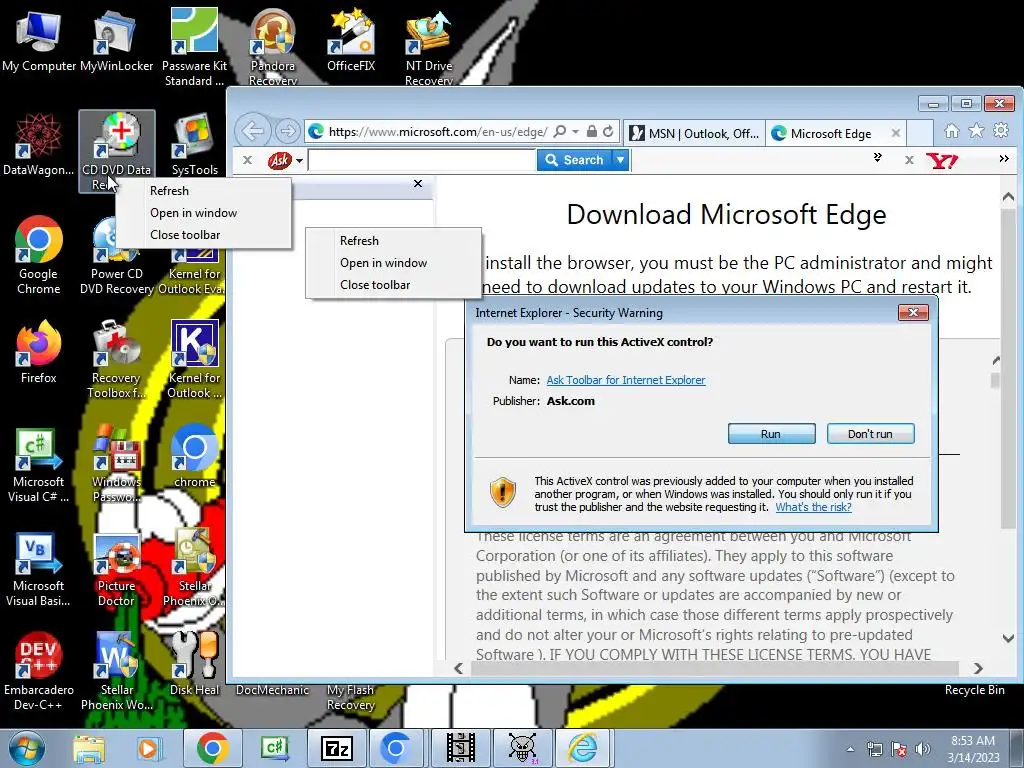This screenshot has height=768, width=1024.
Task: Open 7-Zip from the taskbar
Action: pyautogui.click(x=337, y=748)
